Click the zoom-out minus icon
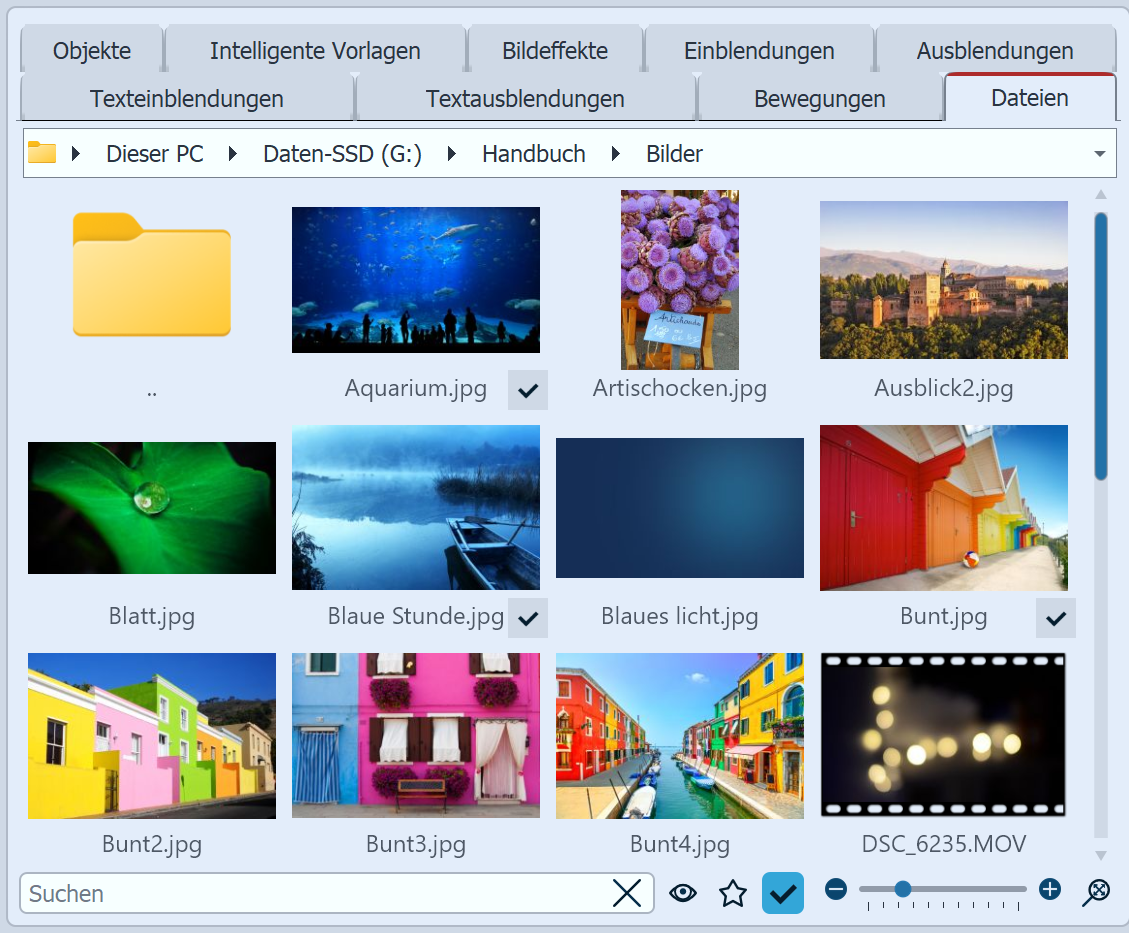 pos(835,889)
